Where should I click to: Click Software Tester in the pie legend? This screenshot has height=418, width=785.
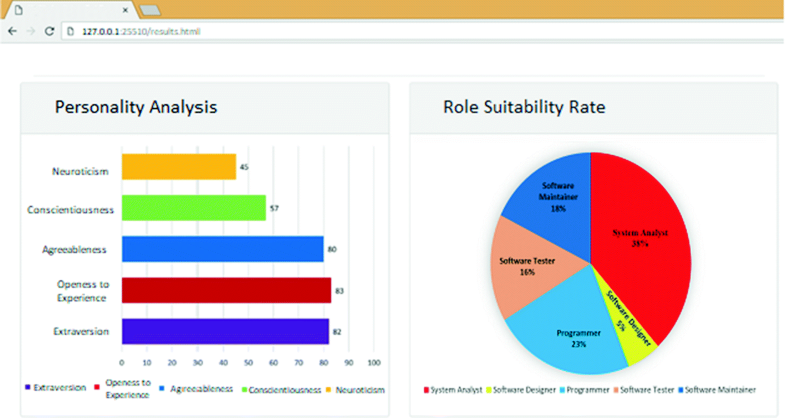(x=644, y=389)
